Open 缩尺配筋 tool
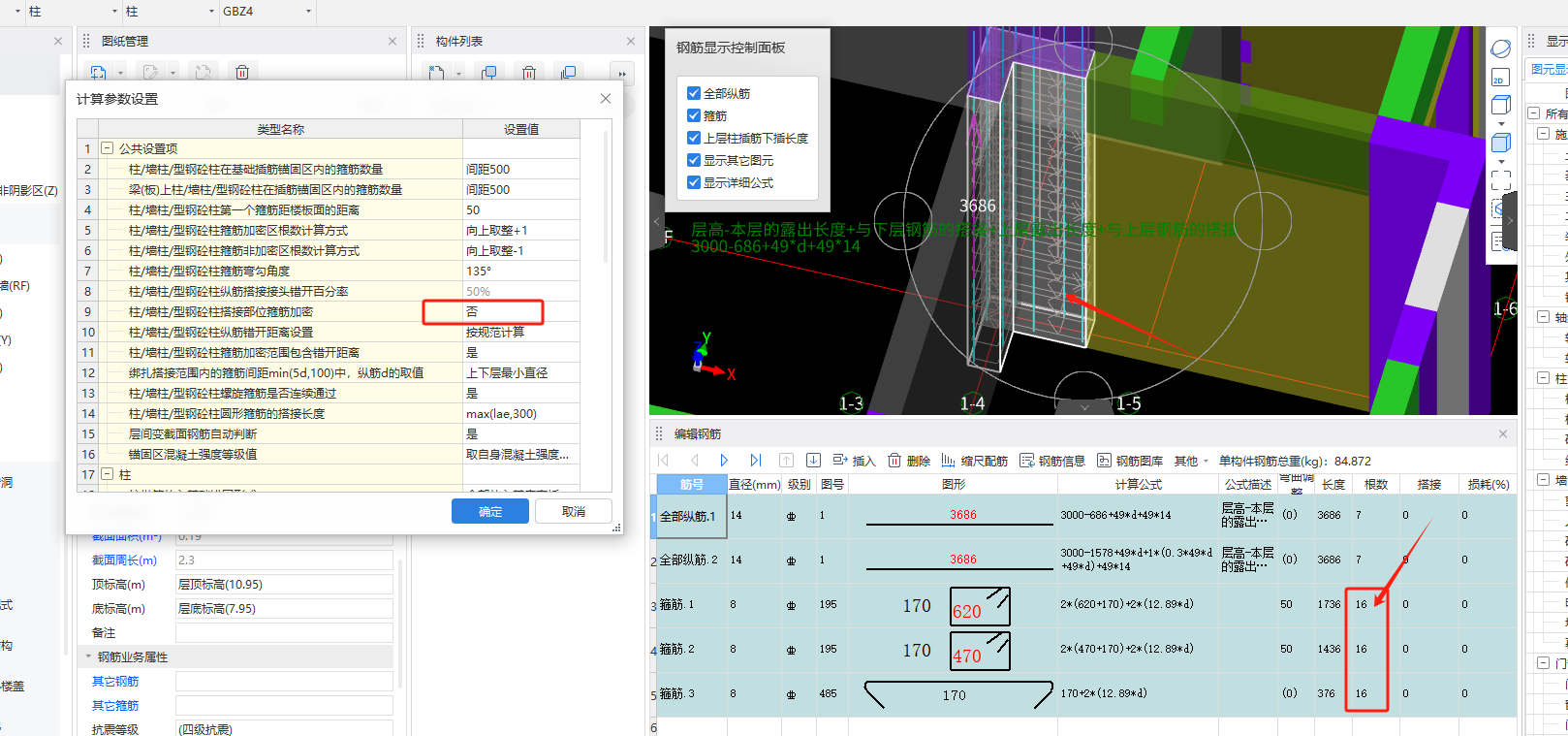Viewport: 1568px width, 736px height. 975,461
